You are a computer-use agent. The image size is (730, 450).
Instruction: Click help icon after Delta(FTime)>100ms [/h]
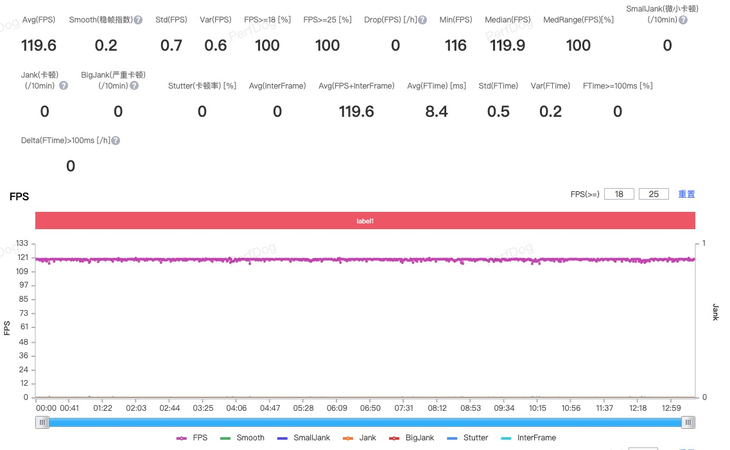pos(116,141)
